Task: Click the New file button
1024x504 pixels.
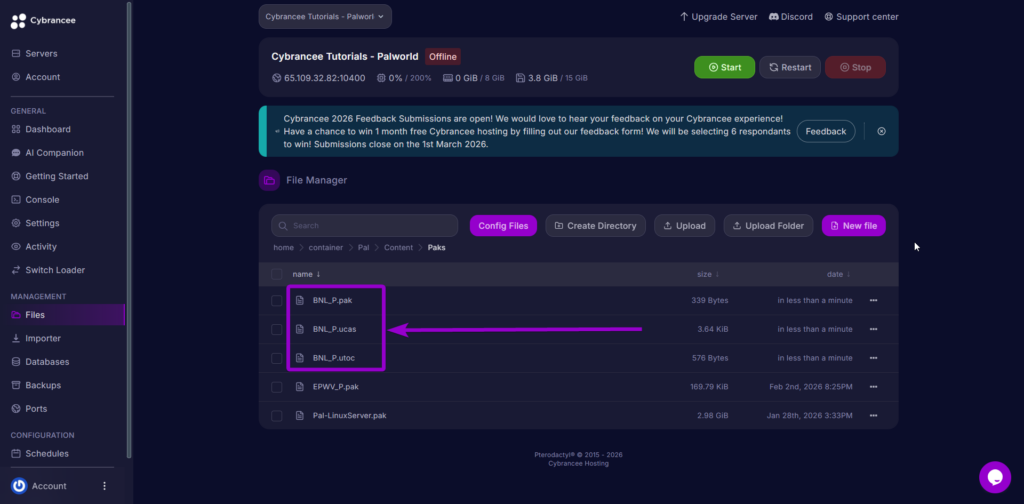Action: pos(853,226)
